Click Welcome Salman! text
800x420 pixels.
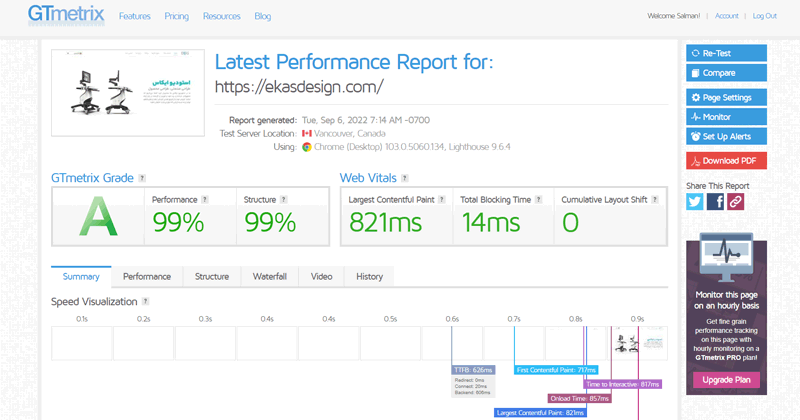pos(673,16)
